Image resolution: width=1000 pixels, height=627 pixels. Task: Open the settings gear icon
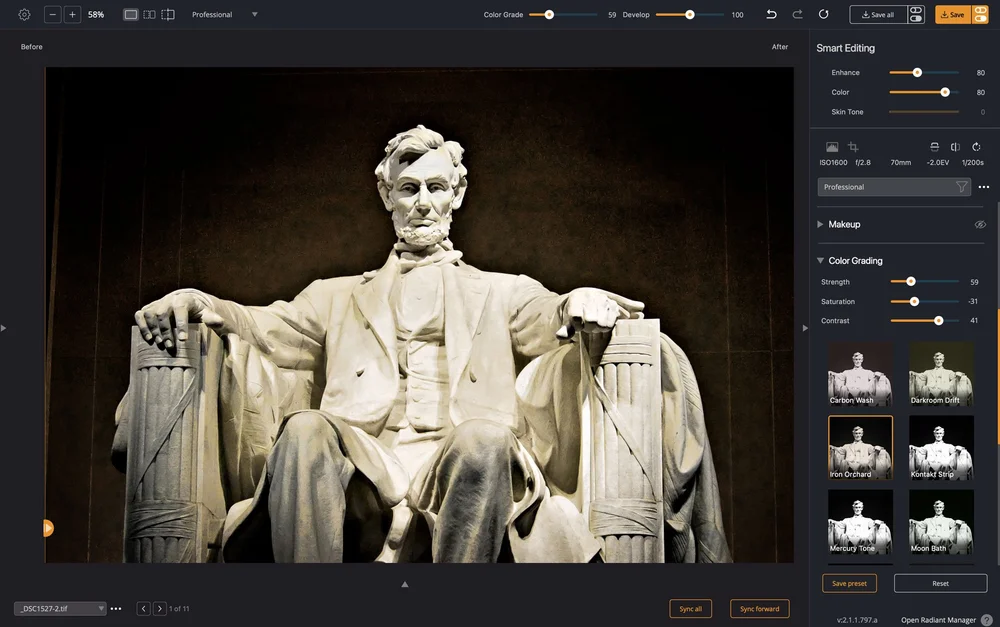(24, 14)
